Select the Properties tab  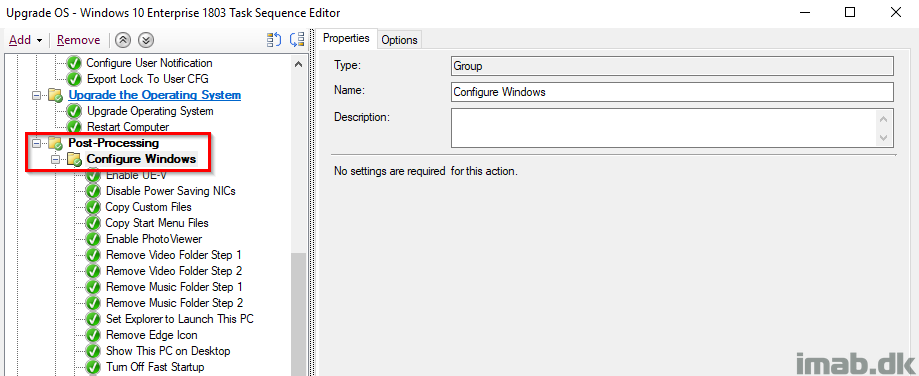(346, 38)
